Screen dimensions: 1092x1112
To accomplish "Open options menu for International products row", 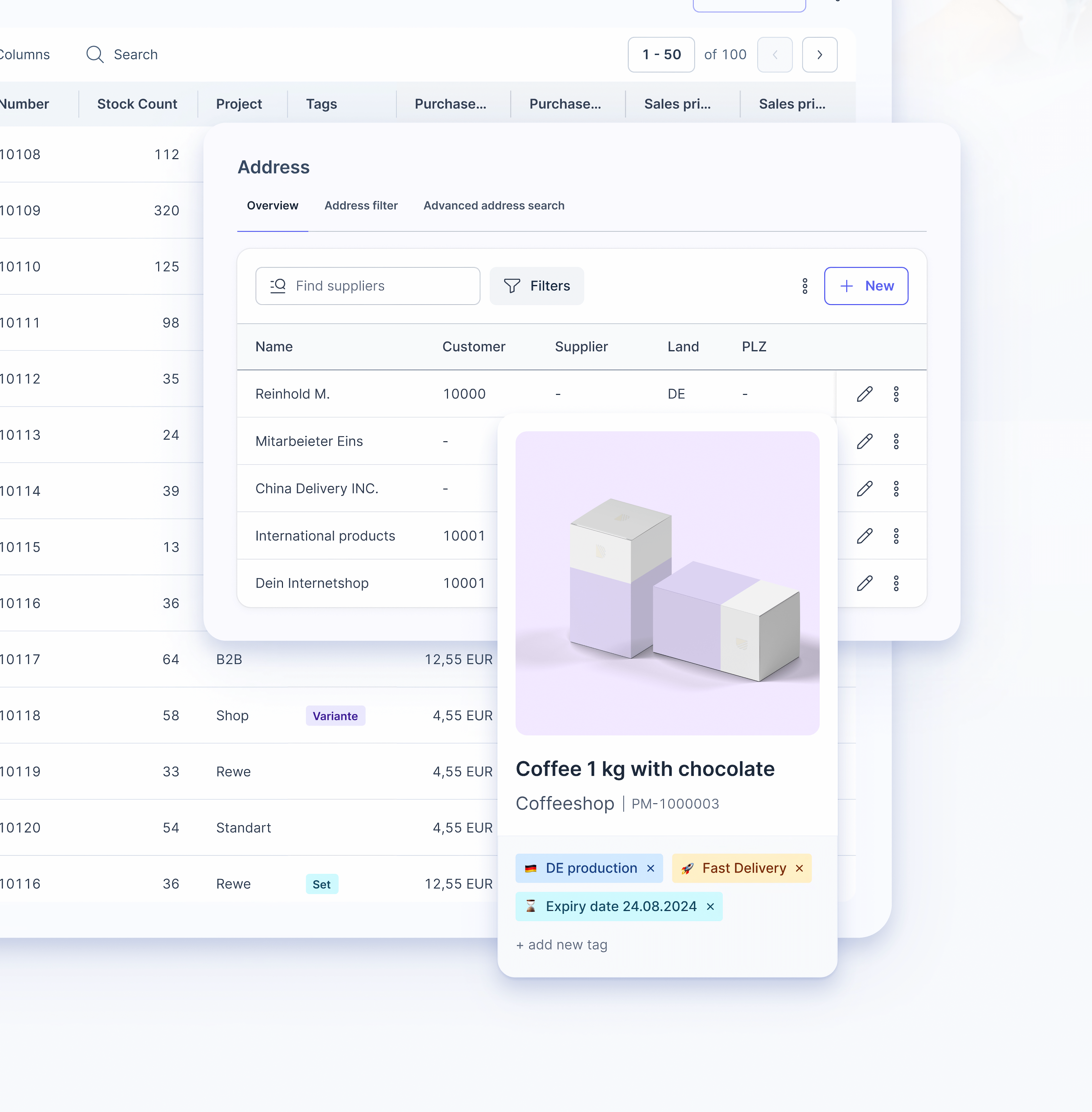I will [x=897, y=536].
